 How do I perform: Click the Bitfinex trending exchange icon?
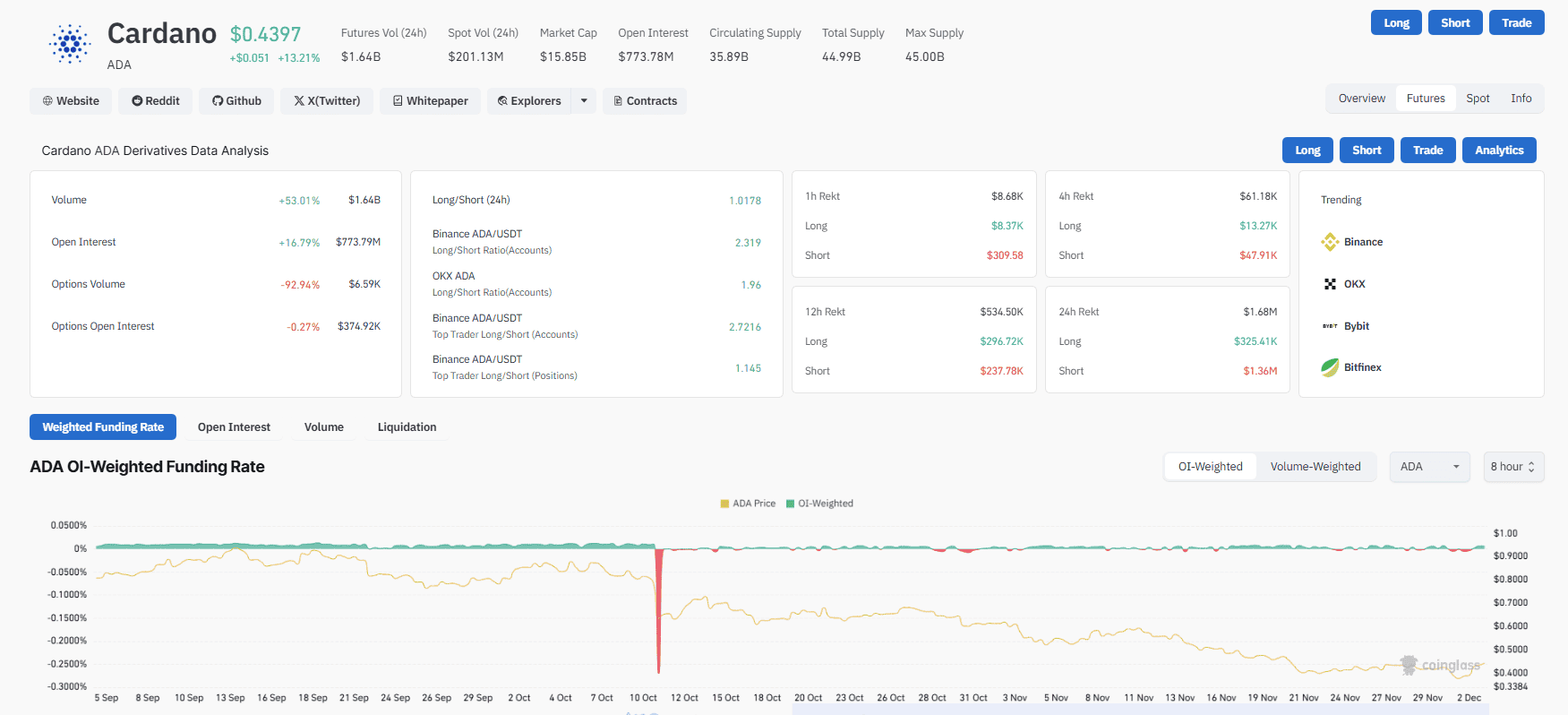1330,367
